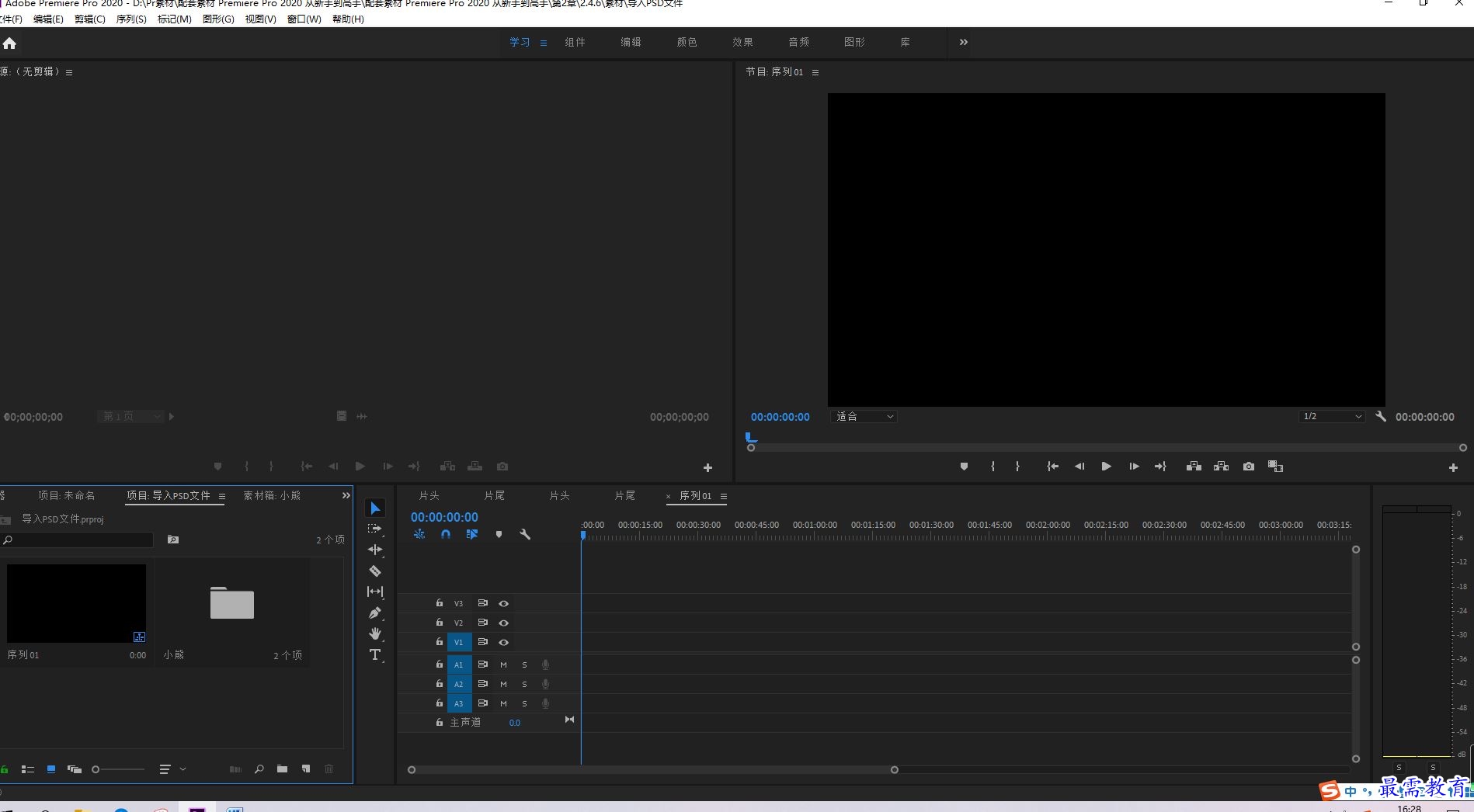1474x812 pixels.
Task: Click Lift button in program monitor
Action: coord(1194,467)
